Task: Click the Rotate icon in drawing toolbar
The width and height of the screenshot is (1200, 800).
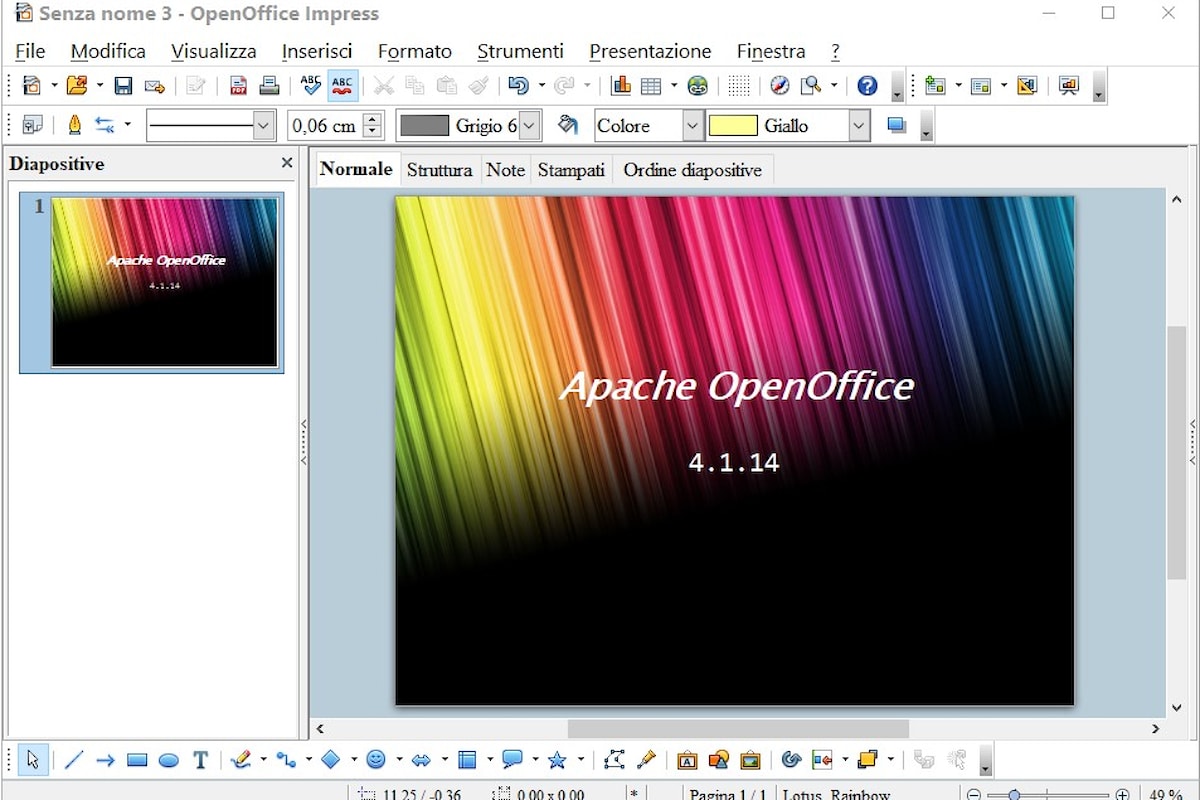Action: [x=791, y=760]
